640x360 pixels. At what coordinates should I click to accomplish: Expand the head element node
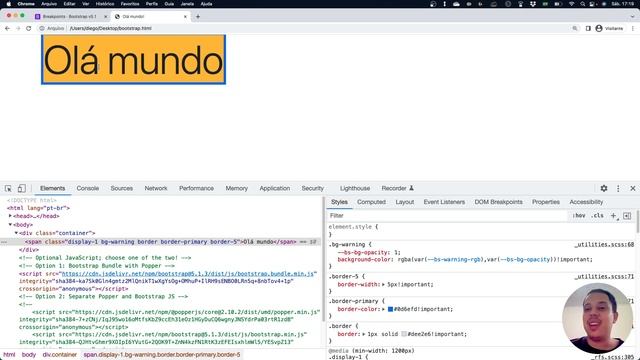pyautogui.click(x=10, y=216)
